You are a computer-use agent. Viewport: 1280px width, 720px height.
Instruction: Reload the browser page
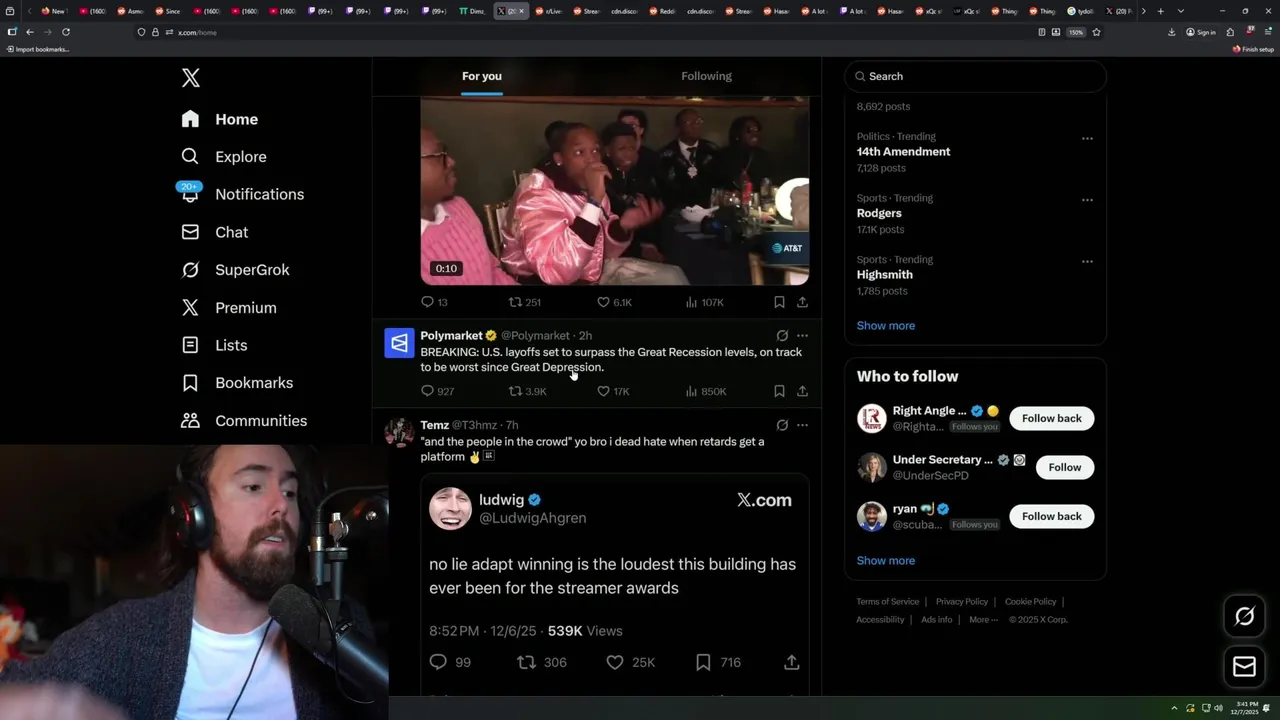click(x=65, y=32)
